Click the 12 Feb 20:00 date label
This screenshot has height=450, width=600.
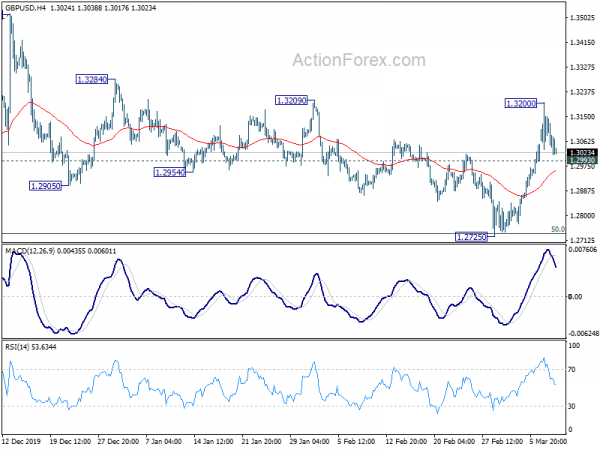[406, 441]
